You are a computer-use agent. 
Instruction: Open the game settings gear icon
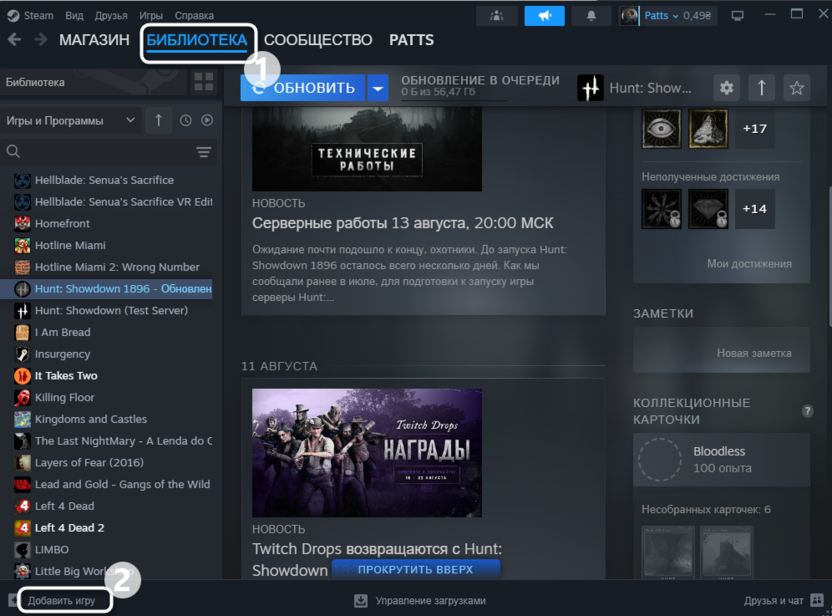pos(727,88)
